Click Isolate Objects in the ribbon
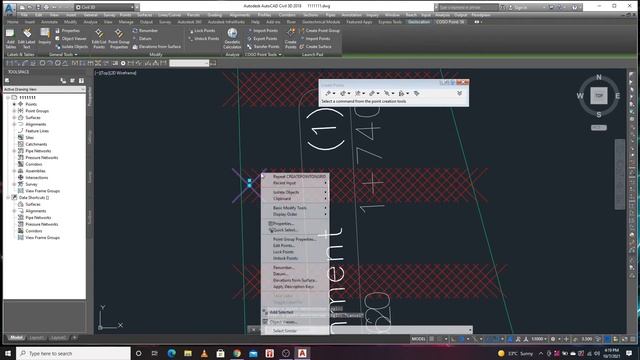Viewport: 640px width, 360px height. 71,47
